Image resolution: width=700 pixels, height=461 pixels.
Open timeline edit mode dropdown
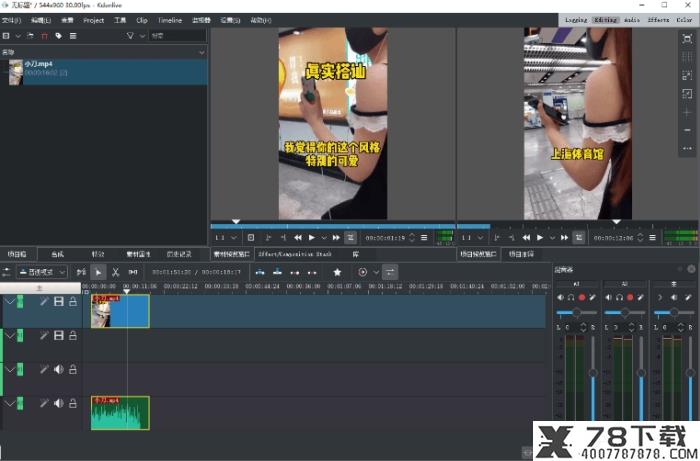tap(42, 272)
